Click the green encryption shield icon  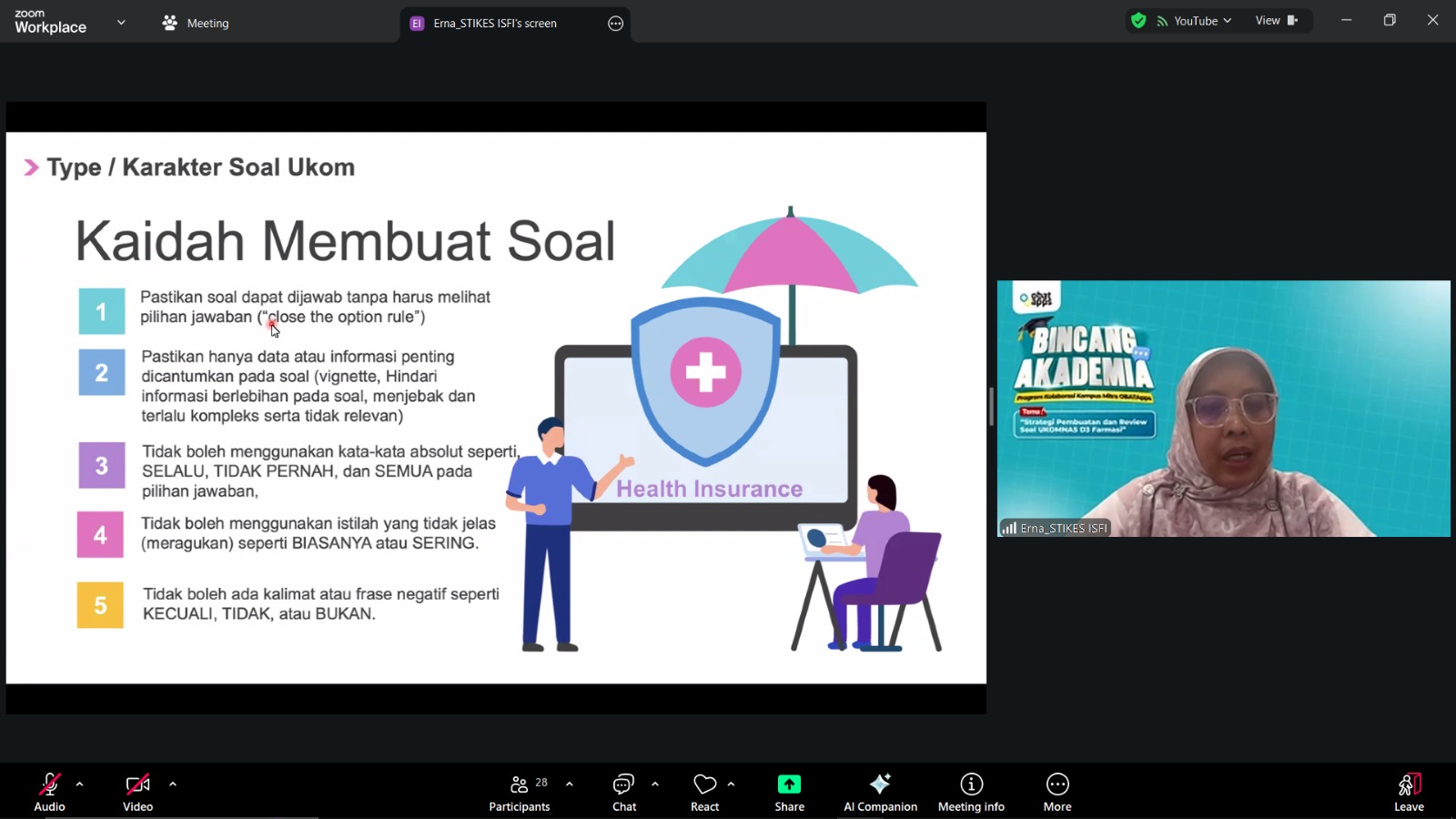(x=1138, y=21)
